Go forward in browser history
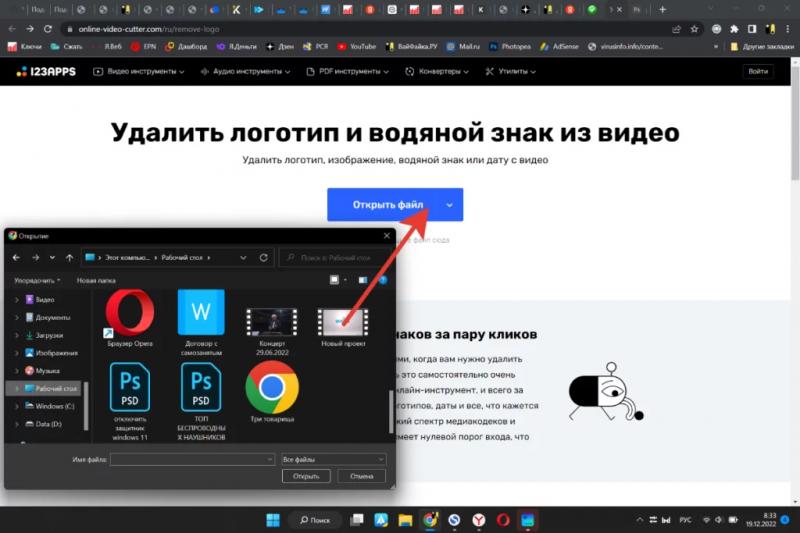This screenshot has height=533, width=800. (30, 29)
